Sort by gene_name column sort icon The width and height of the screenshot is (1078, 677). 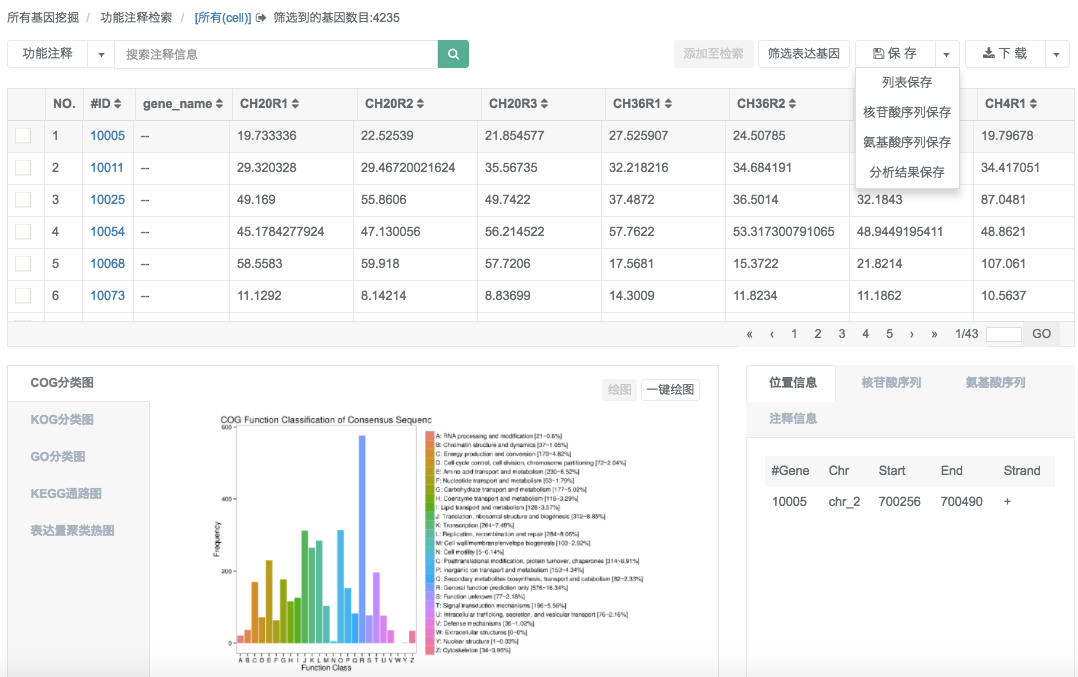coord(219,104)
